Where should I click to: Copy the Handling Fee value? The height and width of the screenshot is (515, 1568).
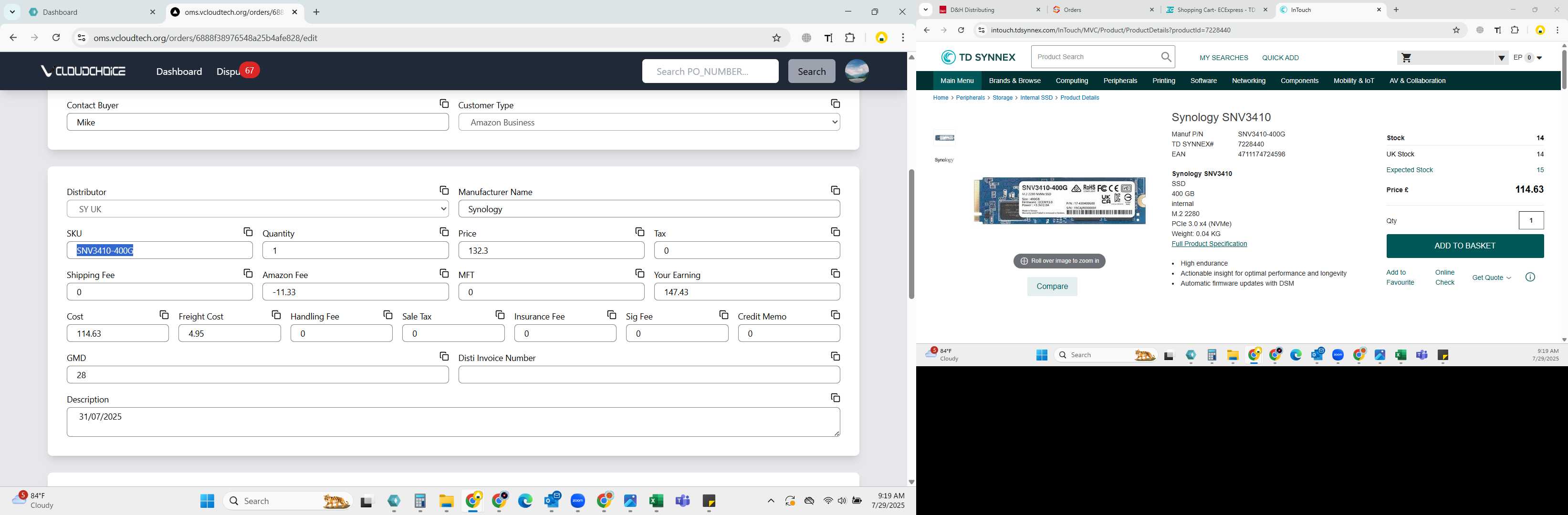pyautogui.click(x=388, y=315)
